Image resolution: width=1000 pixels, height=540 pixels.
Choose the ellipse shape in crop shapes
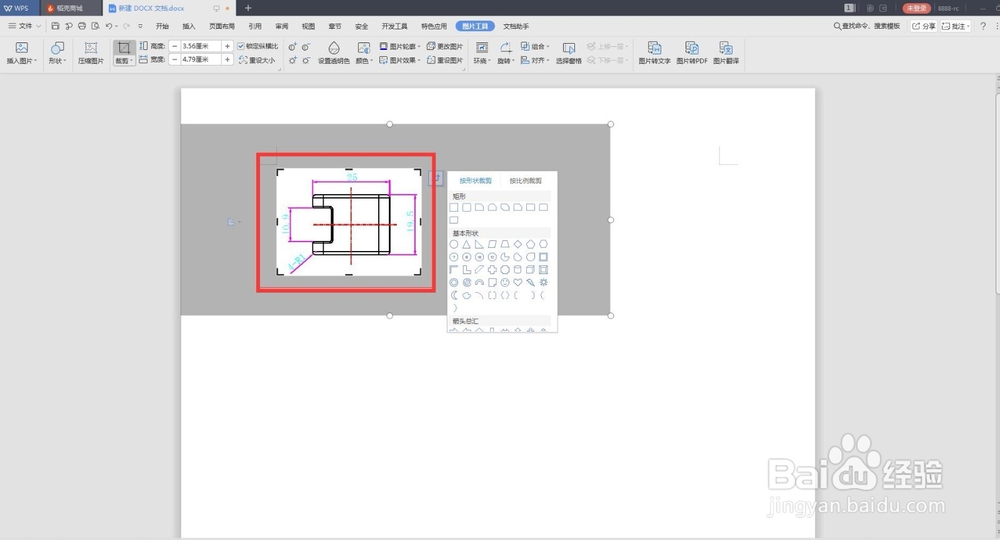(454, 244)
